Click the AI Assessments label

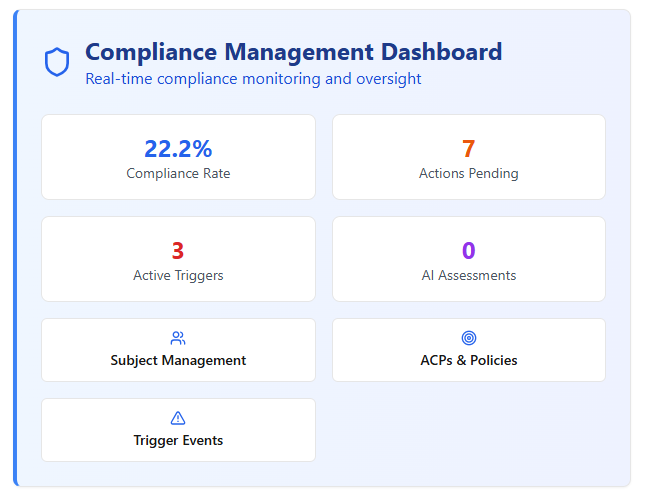(x=469, y=275)
